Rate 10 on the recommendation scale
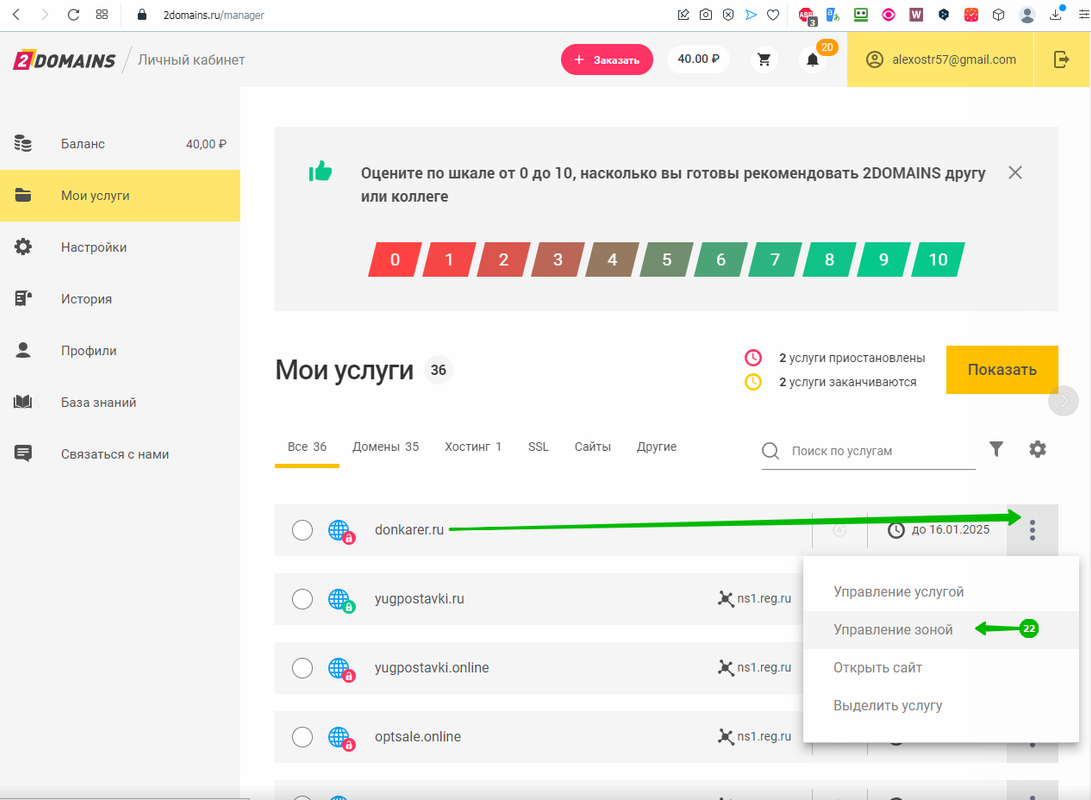1091x800 pixels. tap(938, 259)
